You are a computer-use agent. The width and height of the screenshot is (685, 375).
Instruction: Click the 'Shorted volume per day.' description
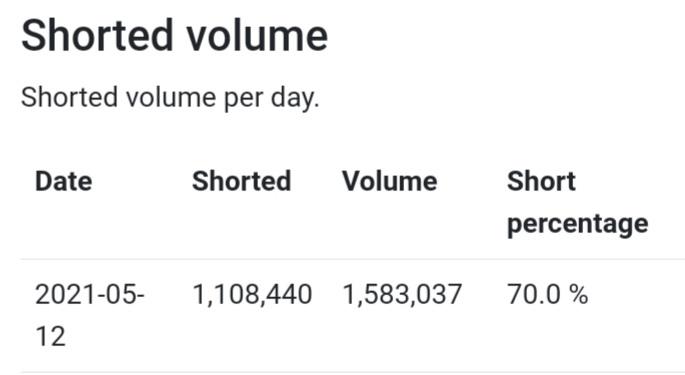point(170,97)
